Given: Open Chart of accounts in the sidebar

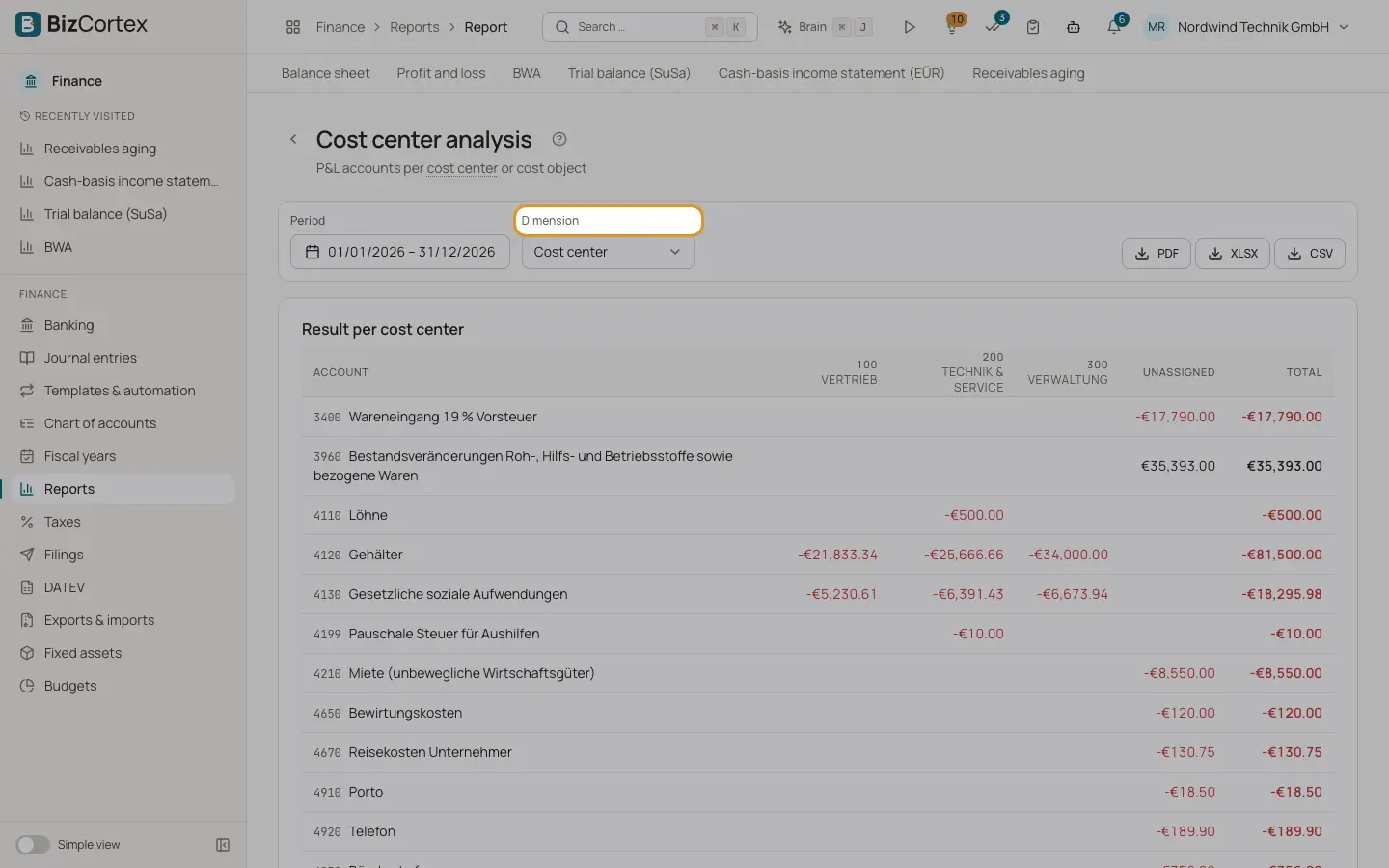Looking at the screenshot, I should 123,423.
